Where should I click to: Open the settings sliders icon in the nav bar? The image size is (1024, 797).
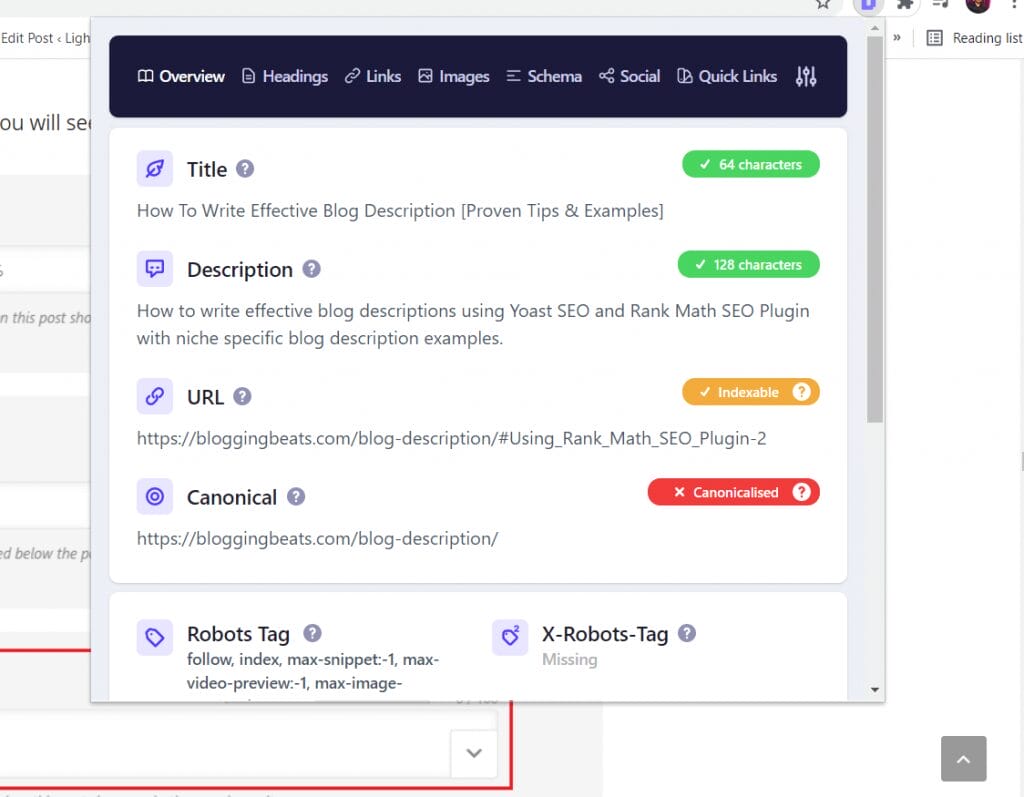[806, 76]
